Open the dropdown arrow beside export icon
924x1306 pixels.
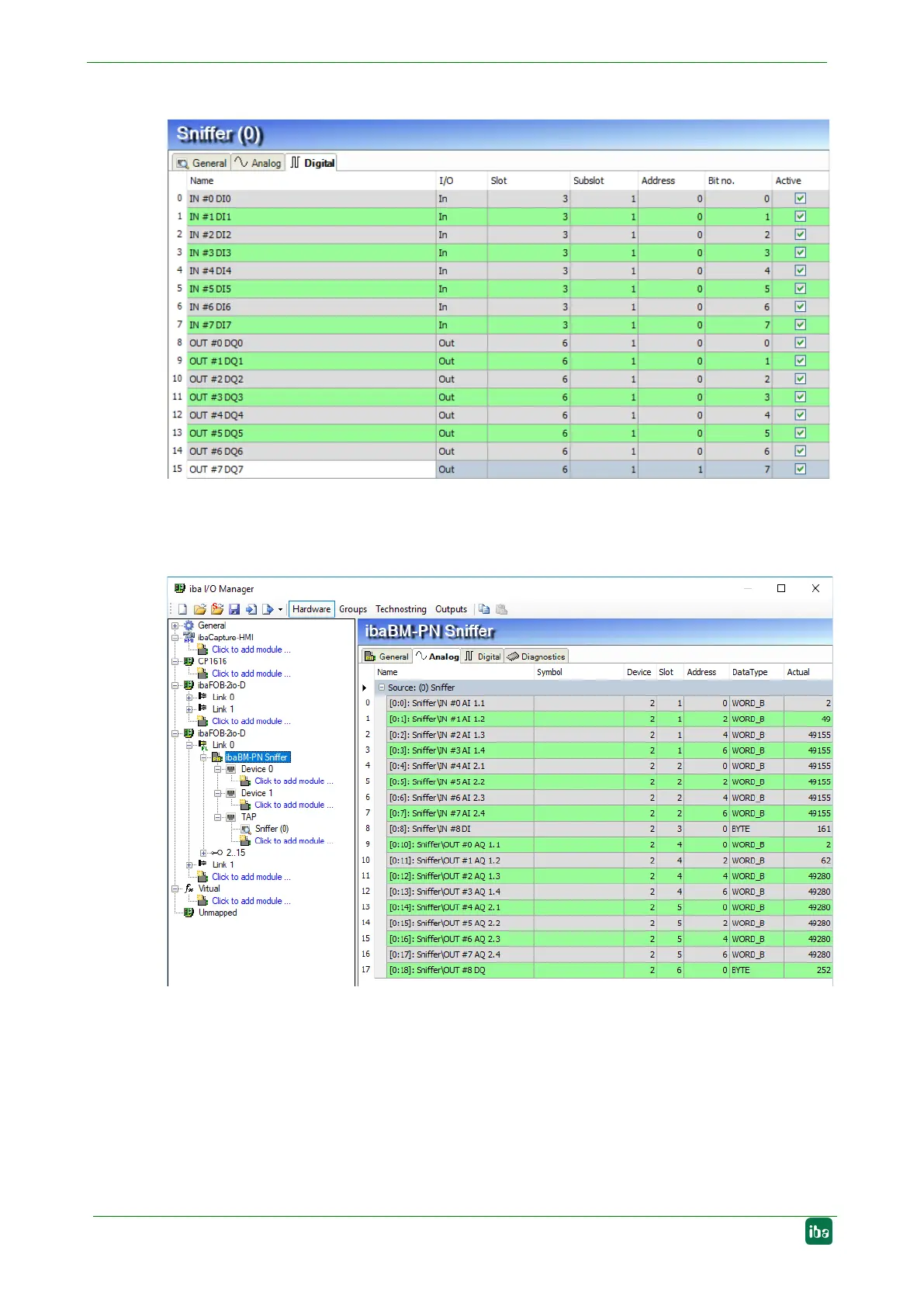[x=280, y=610]
